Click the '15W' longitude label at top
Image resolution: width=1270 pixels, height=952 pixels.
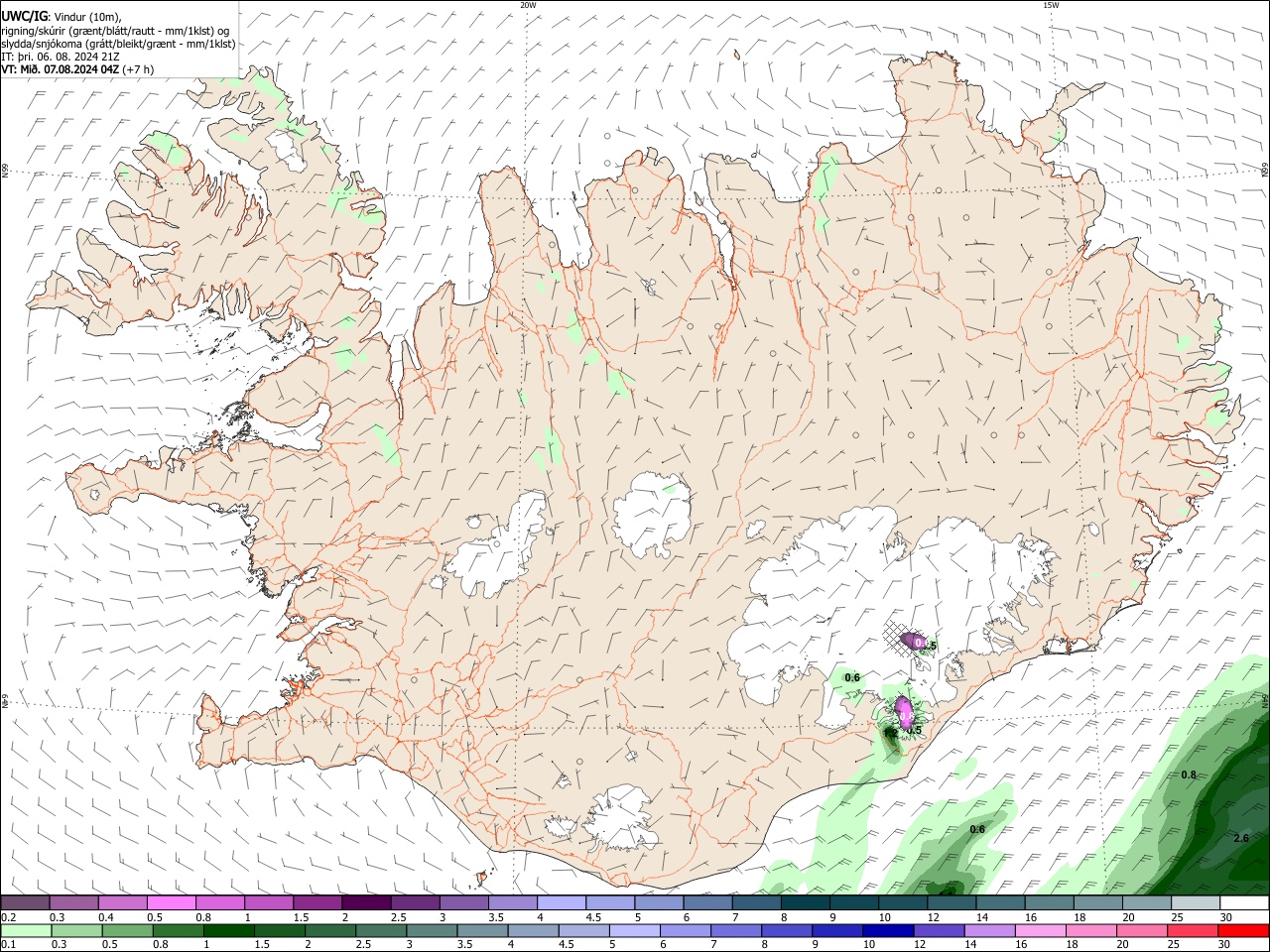coord(1051,5)
